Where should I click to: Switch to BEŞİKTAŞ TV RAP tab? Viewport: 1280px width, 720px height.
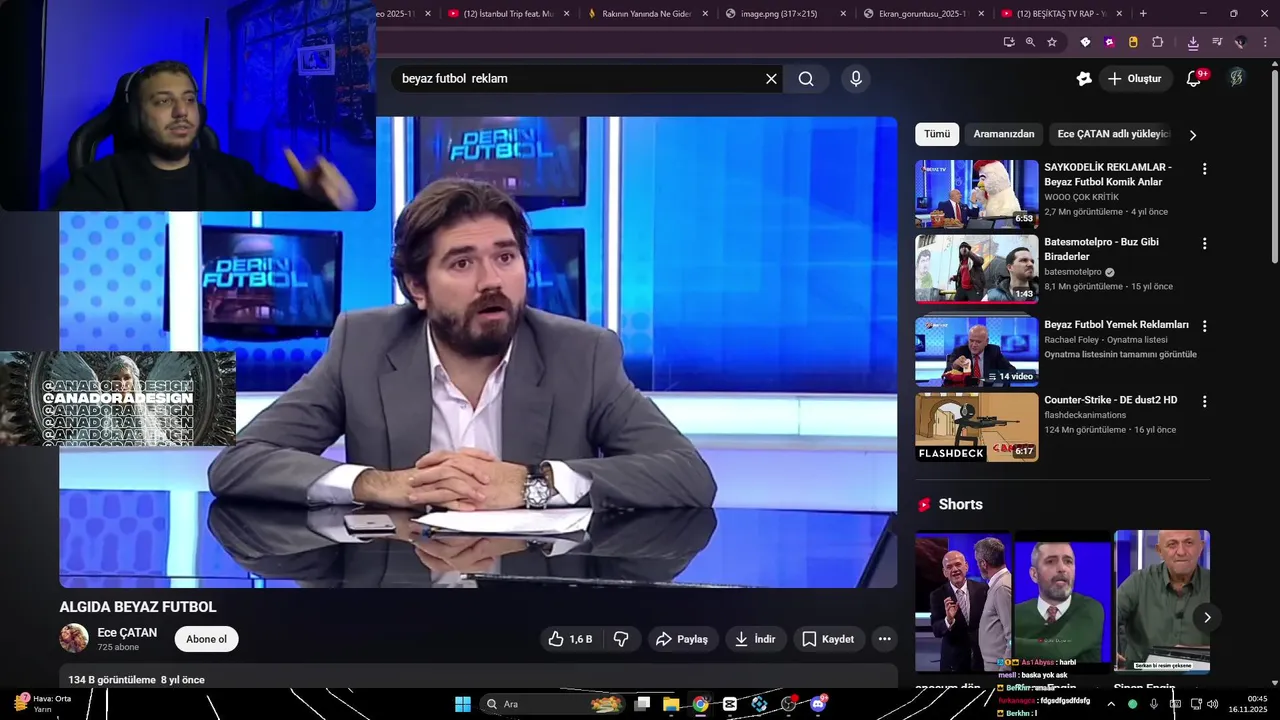(x=1060, y=13)
